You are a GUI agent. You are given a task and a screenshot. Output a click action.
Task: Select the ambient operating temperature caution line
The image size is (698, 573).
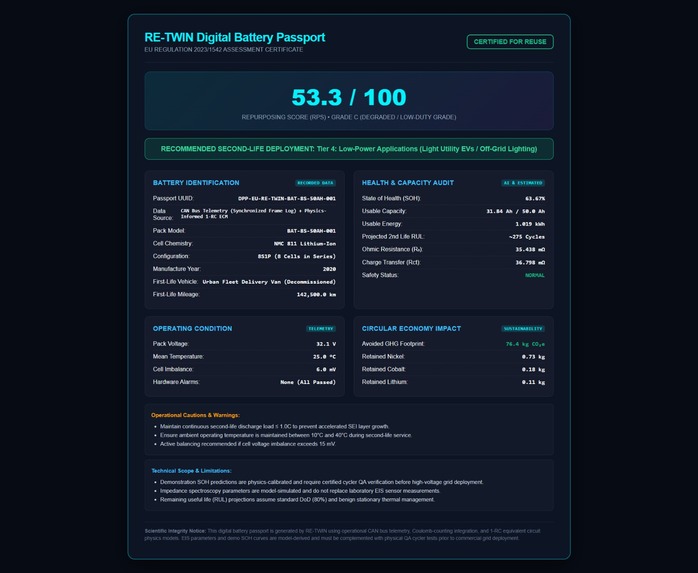286,435
